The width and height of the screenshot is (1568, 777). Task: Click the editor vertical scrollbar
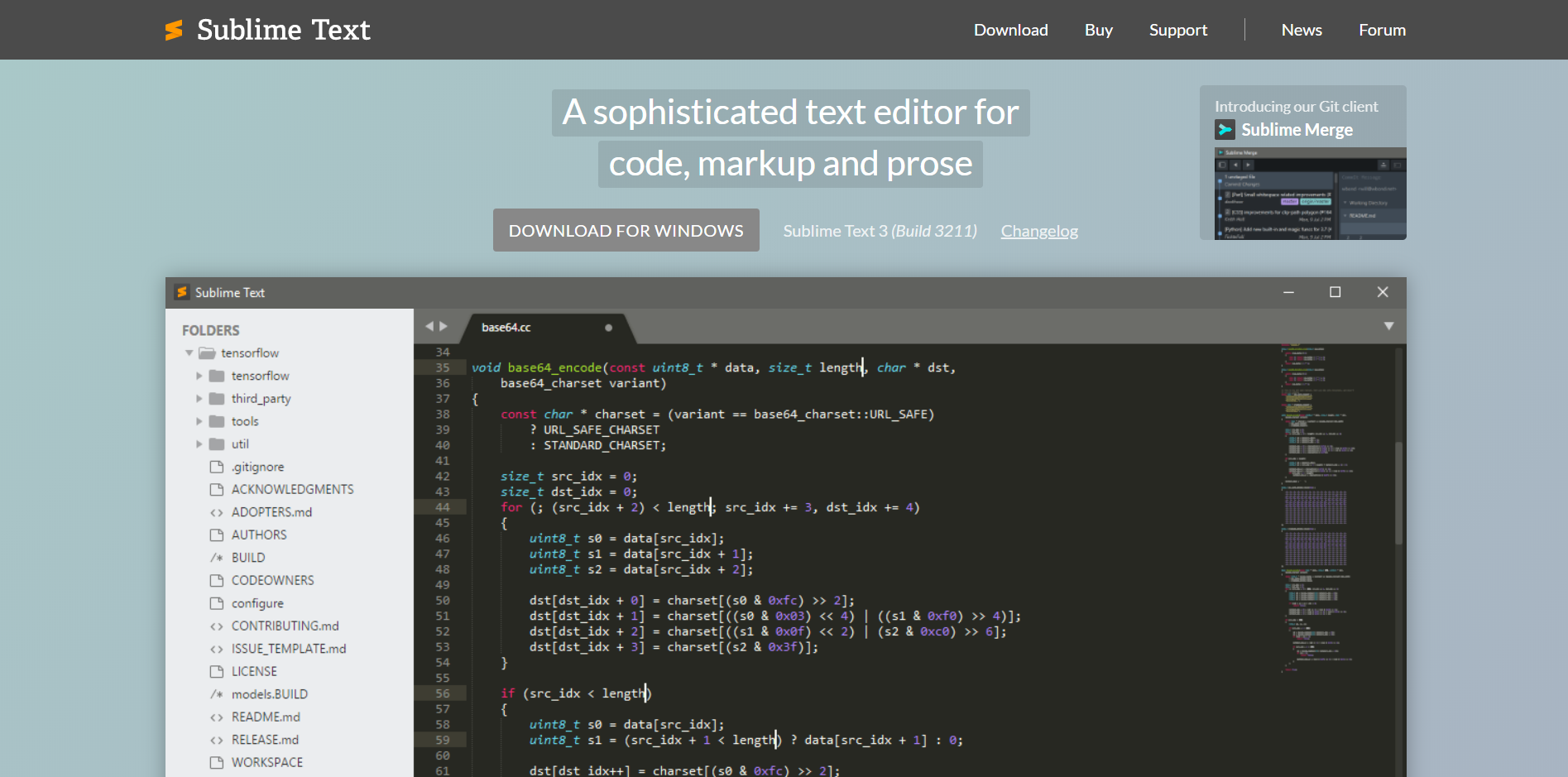[1398, 493]
